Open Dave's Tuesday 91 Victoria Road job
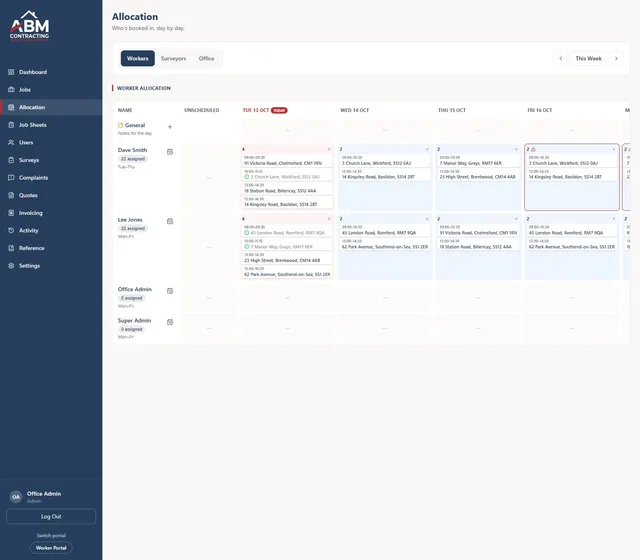 [287, 160]
